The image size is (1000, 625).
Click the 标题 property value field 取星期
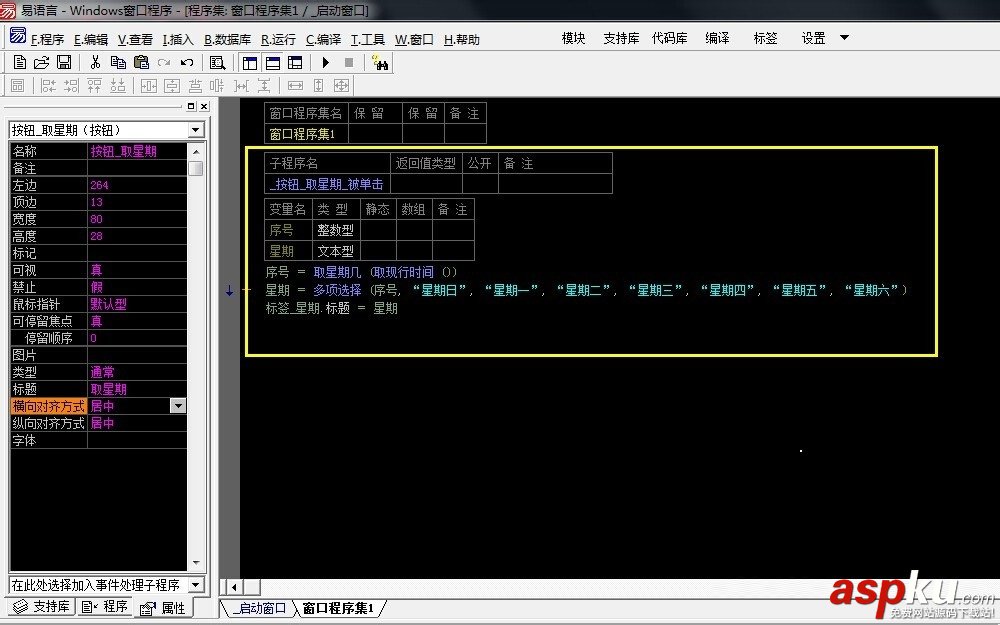point(137,389)
